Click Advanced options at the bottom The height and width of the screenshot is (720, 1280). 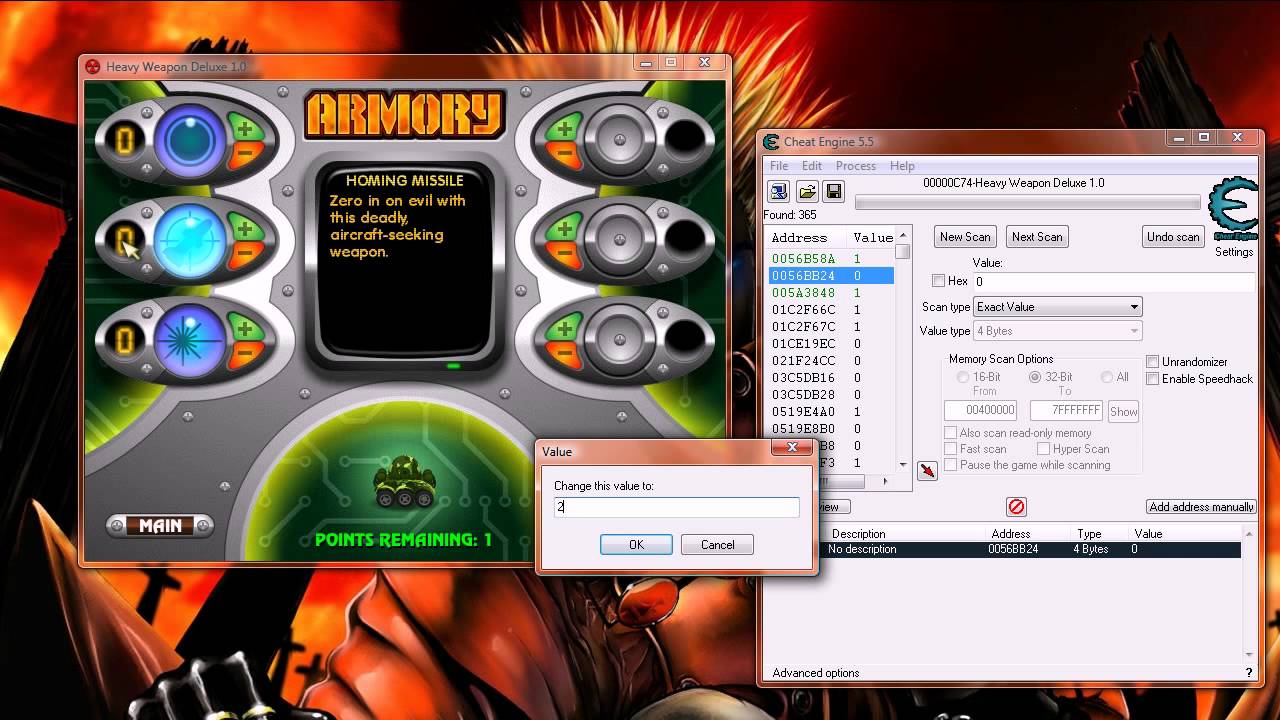816,673
